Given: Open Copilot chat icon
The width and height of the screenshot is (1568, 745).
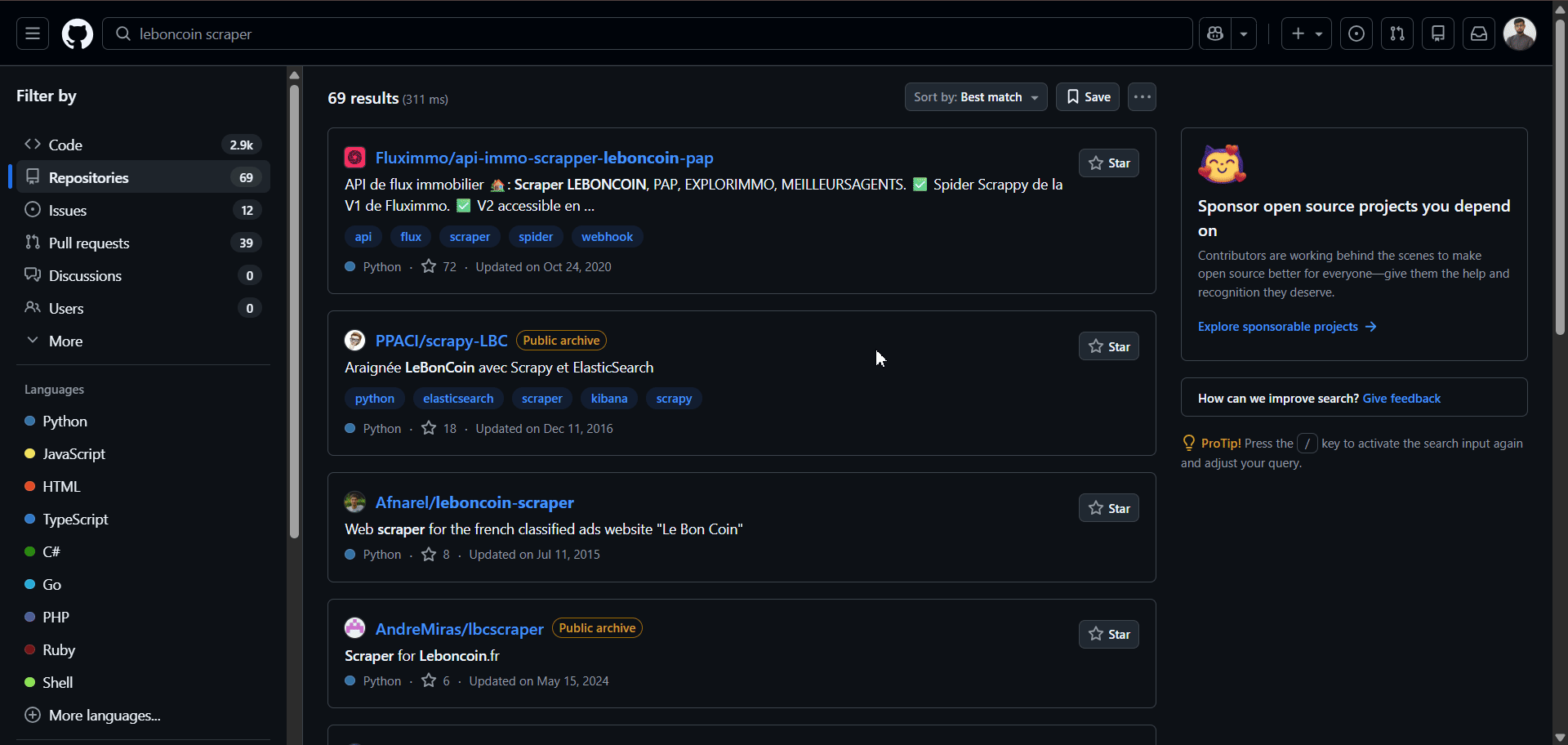Looking at the screenshot, I should pos(1215,33).
